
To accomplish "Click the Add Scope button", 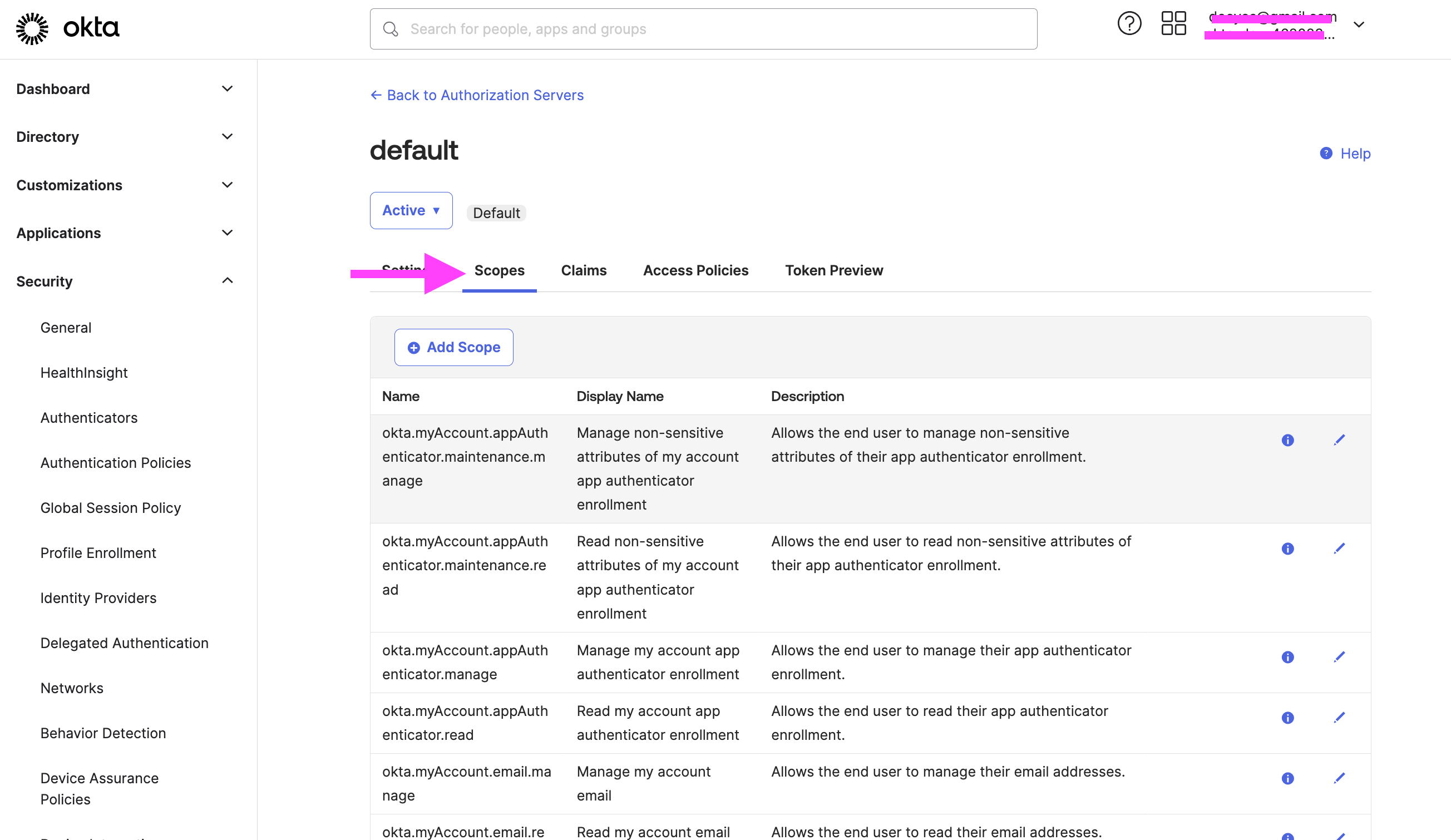I will click(x=454, y=348).
